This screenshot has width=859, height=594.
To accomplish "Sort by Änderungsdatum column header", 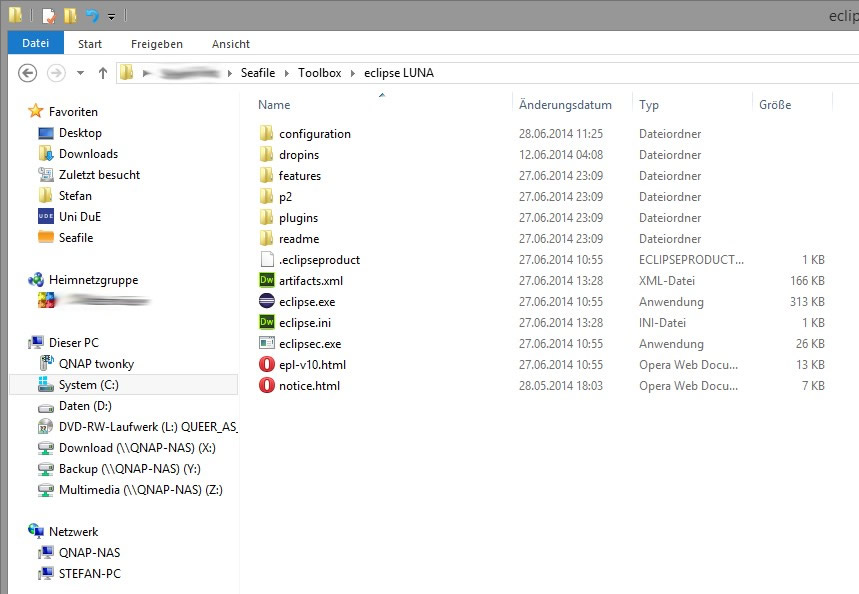I will [565, 105].
